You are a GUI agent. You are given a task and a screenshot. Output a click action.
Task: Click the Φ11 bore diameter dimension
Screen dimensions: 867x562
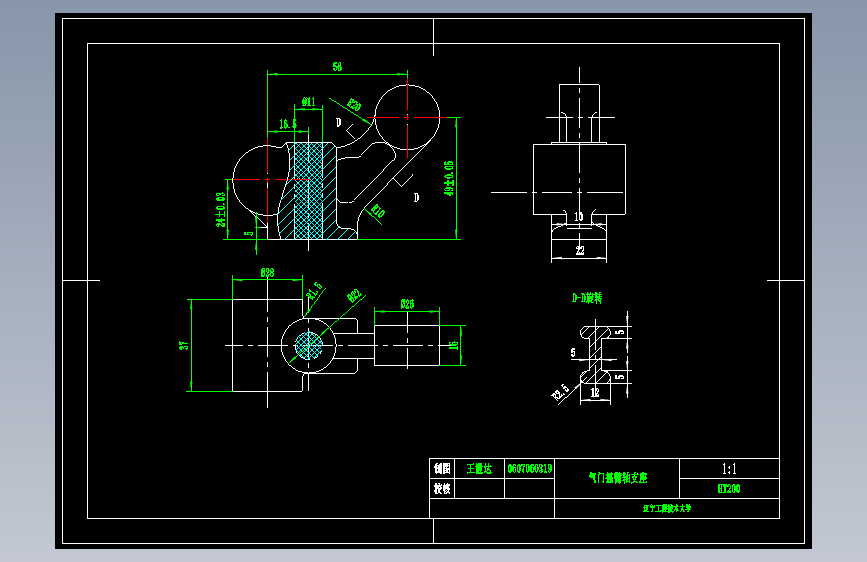(309, 102)
